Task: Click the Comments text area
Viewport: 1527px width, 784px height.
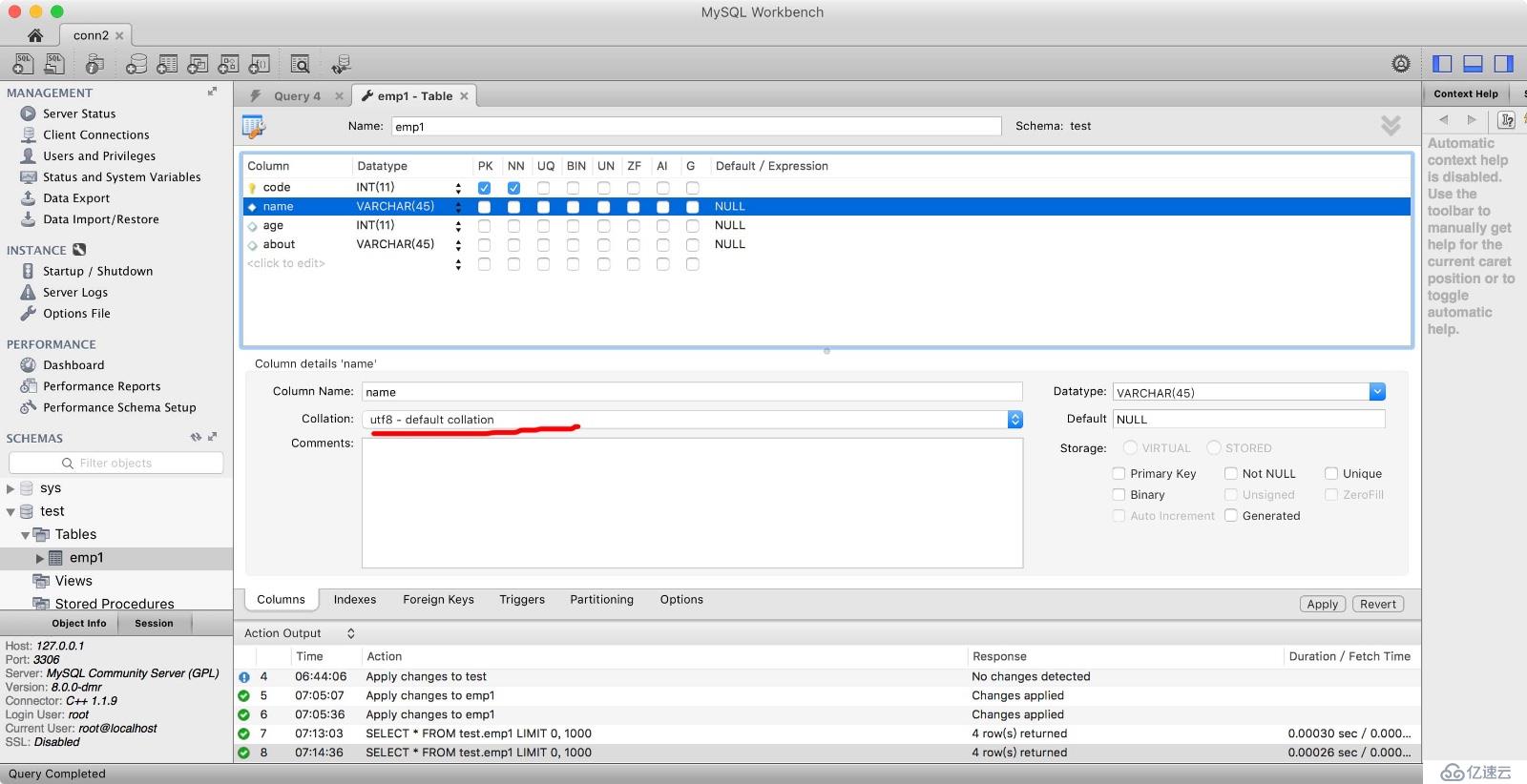Action: [692, 503]
